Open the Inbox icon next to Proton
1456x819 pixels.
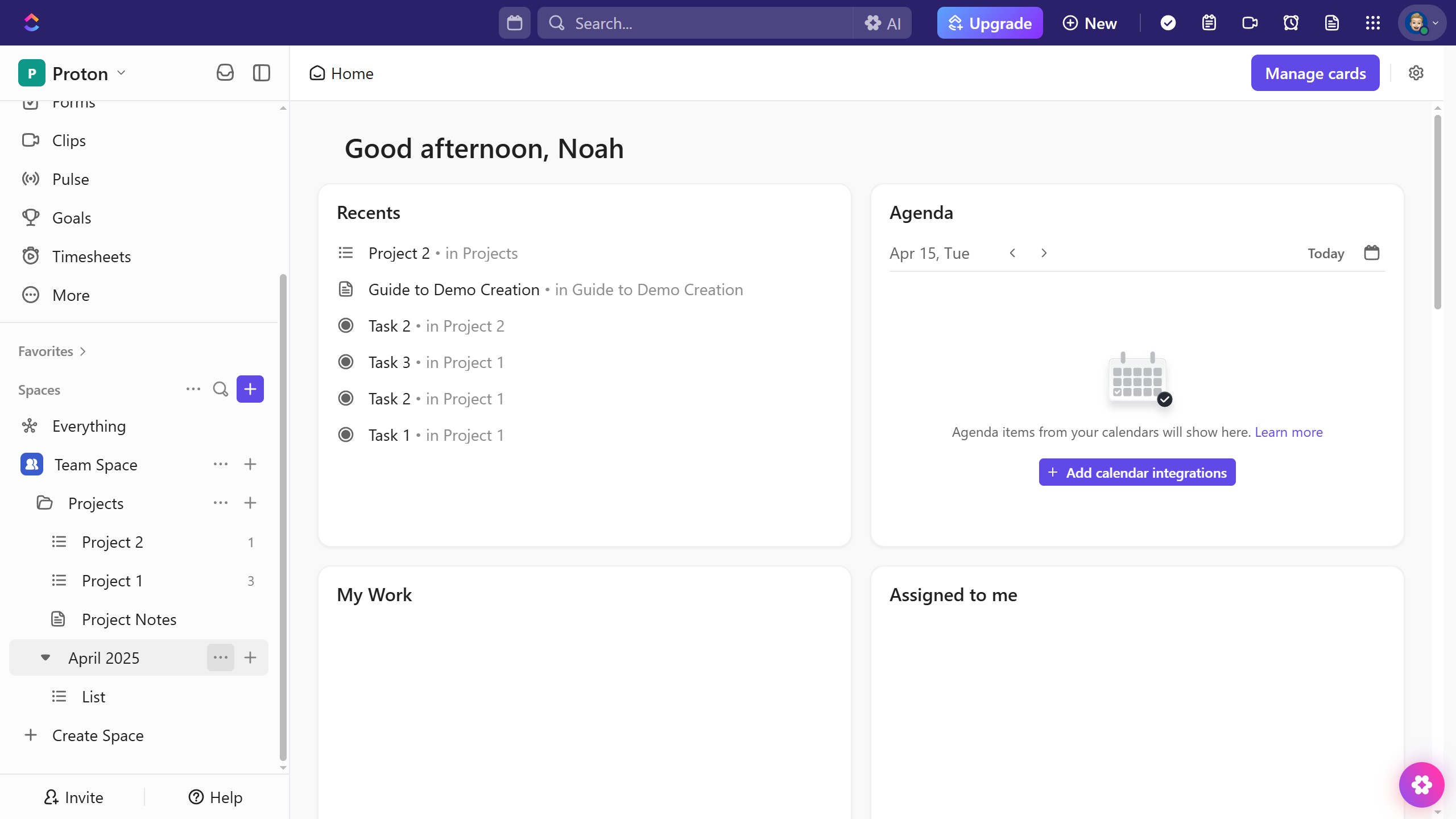[x=225, y=73]
